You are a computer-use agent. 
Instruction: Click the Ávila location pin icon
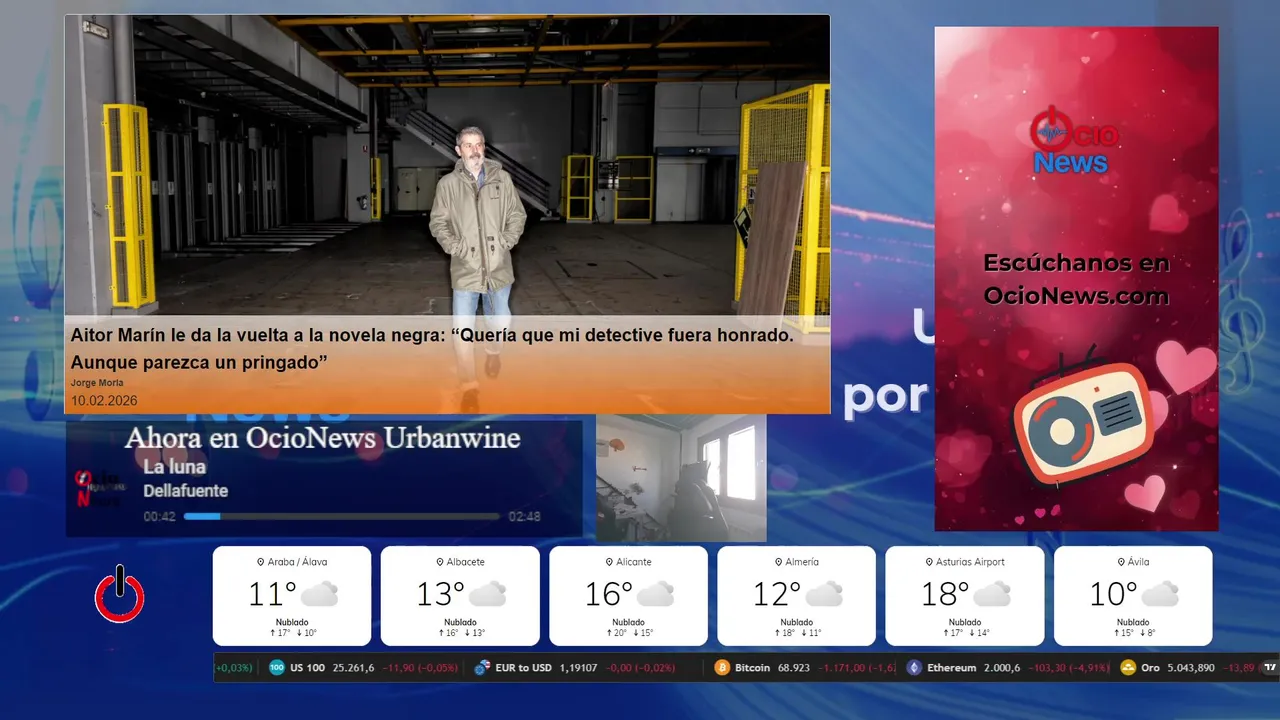1120,562
